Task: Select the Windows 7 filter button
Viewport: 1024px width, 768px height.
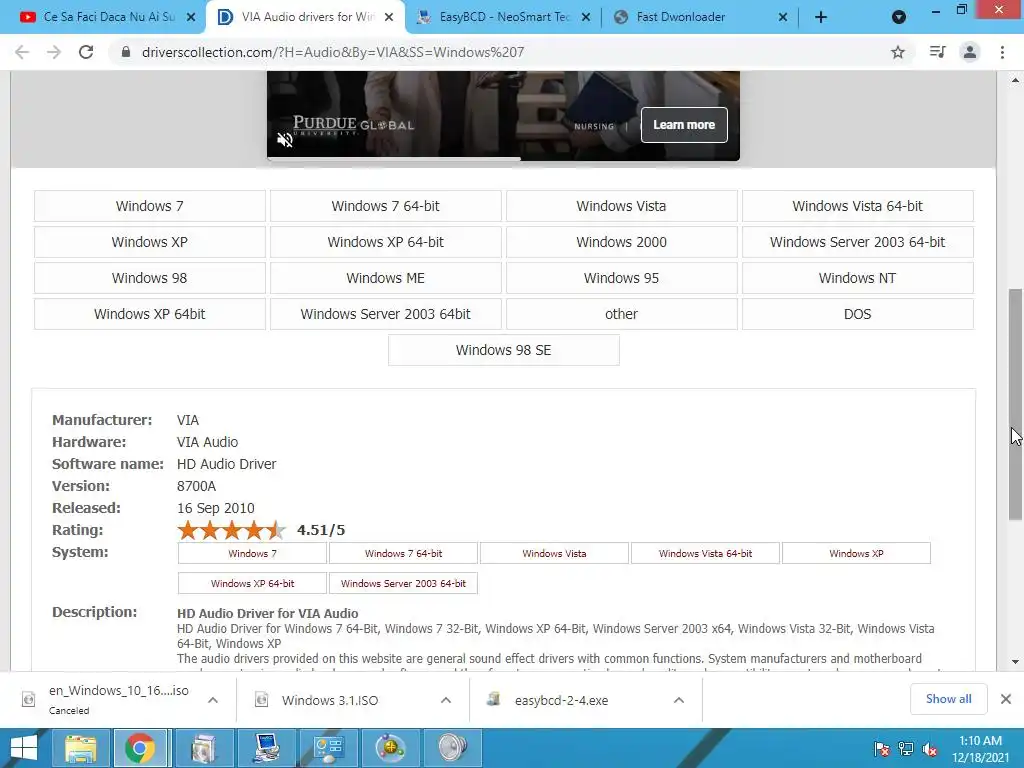Action: pyautogui.click(x=150, y=206)
